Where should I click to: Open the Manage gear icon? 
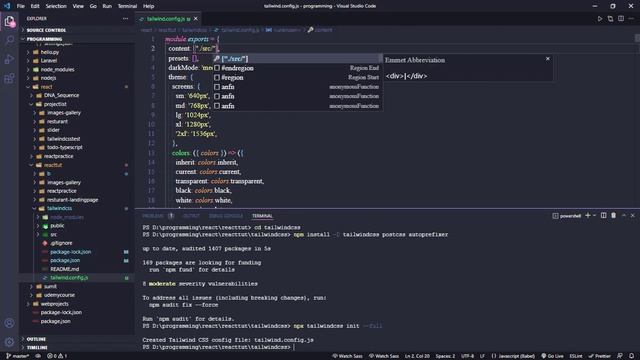tap(9, 342)
